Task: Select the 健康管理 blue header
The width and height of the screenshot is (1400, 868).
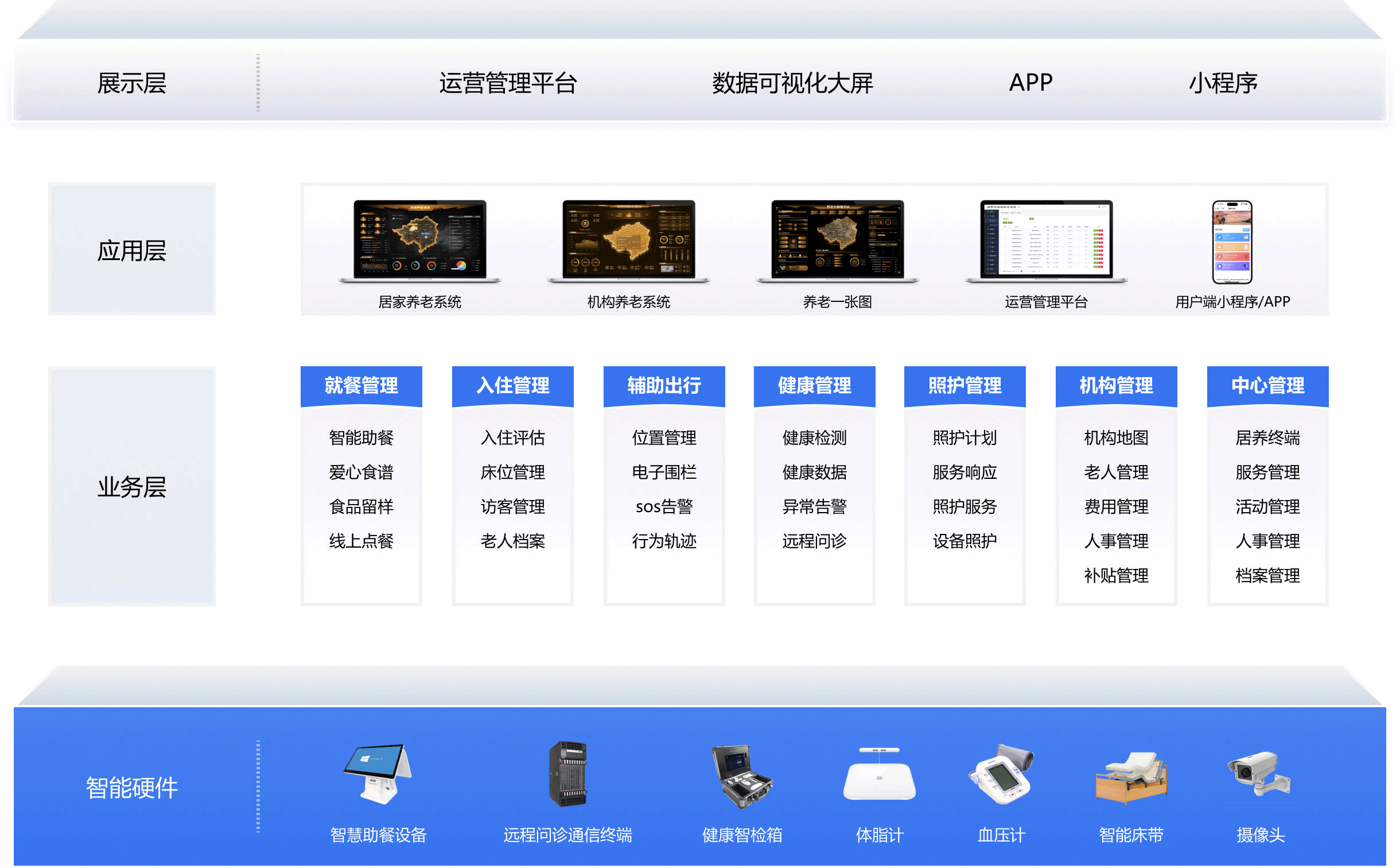Action: pyautogui.click(x=814, y=386)
